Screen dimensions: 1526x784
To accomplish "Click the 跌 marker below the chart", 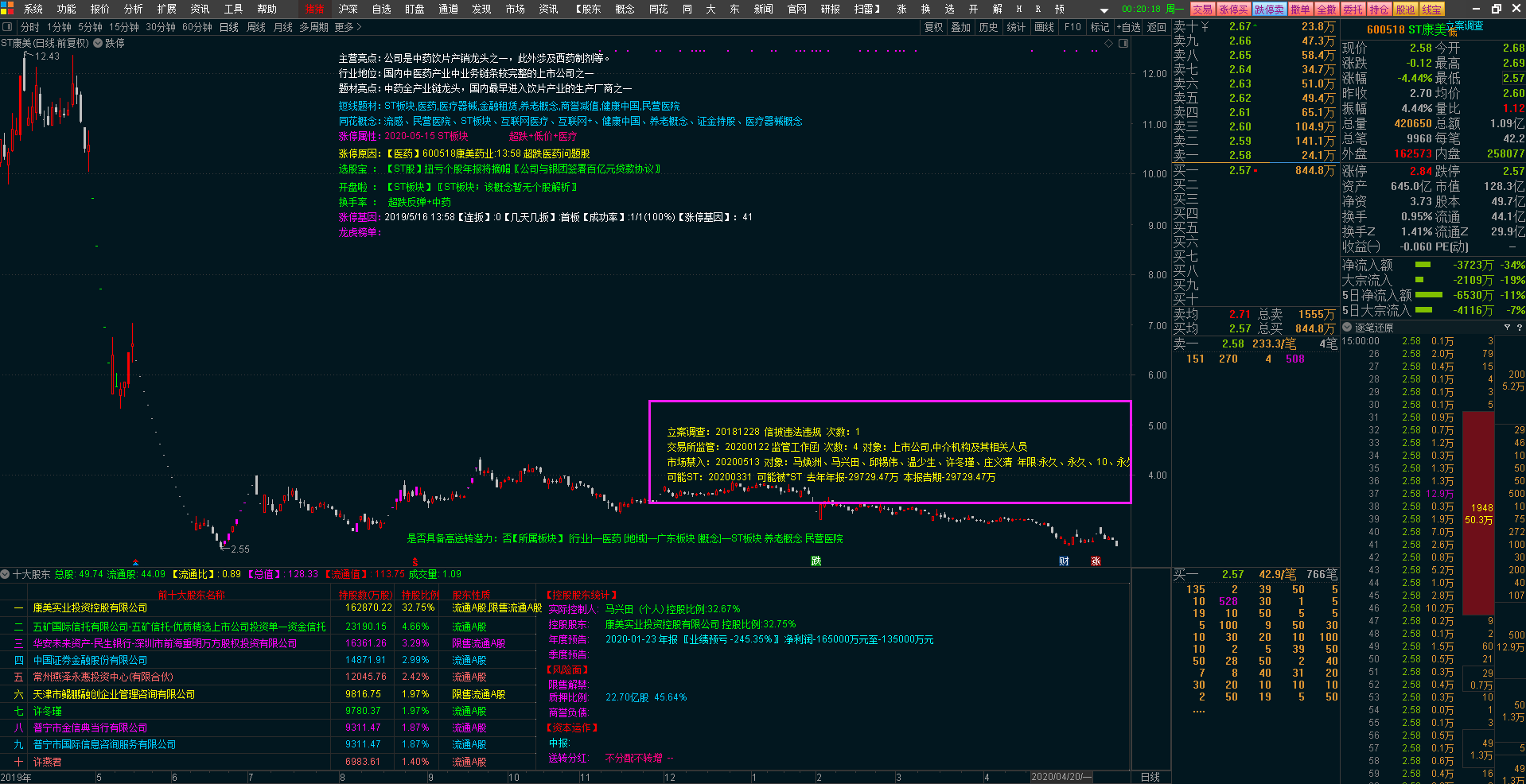I will [x=816, y=561].
